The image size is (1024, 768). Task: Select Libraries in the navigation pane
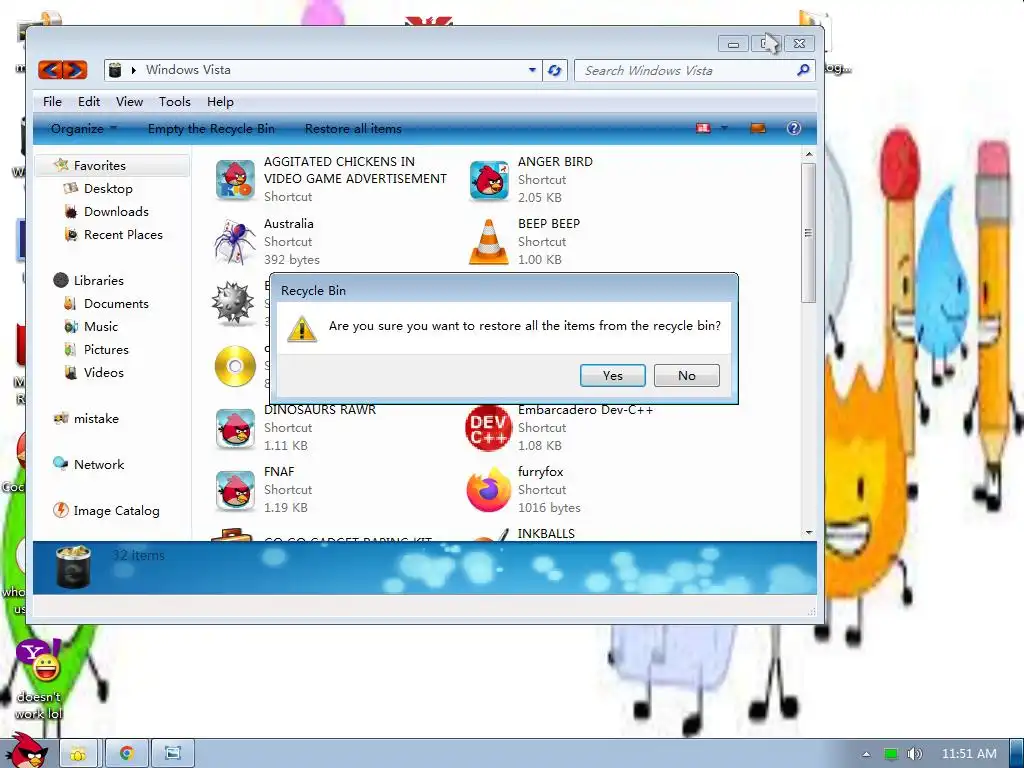tap(98, 280)
